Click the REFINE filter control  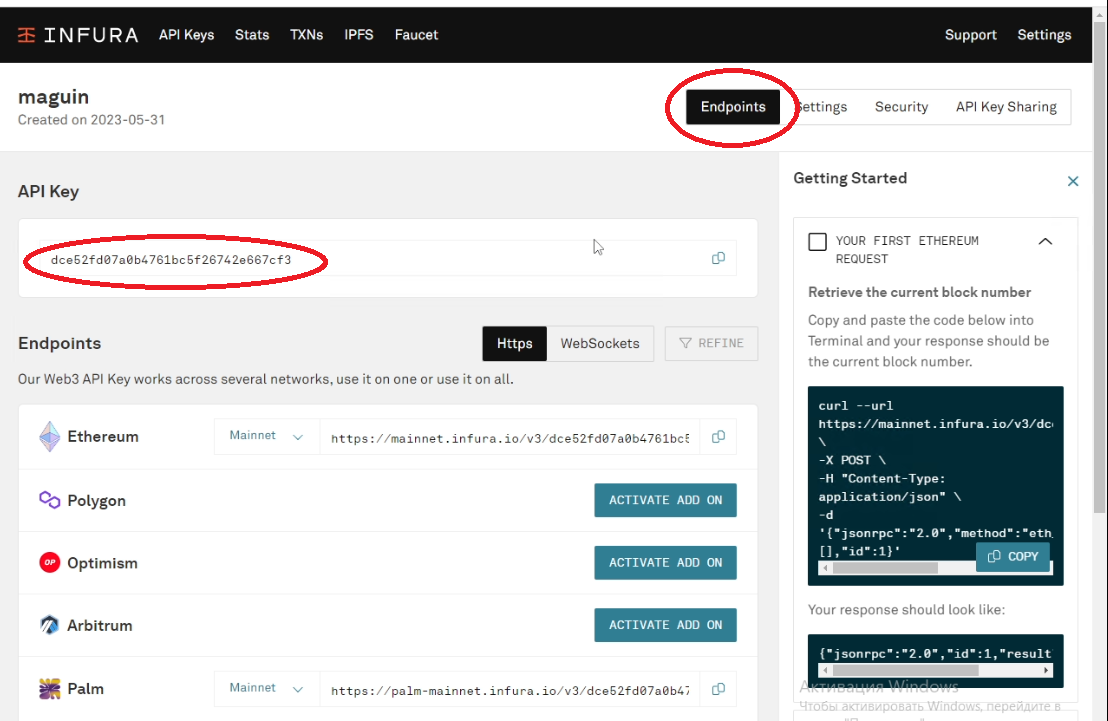coord(711,343)
